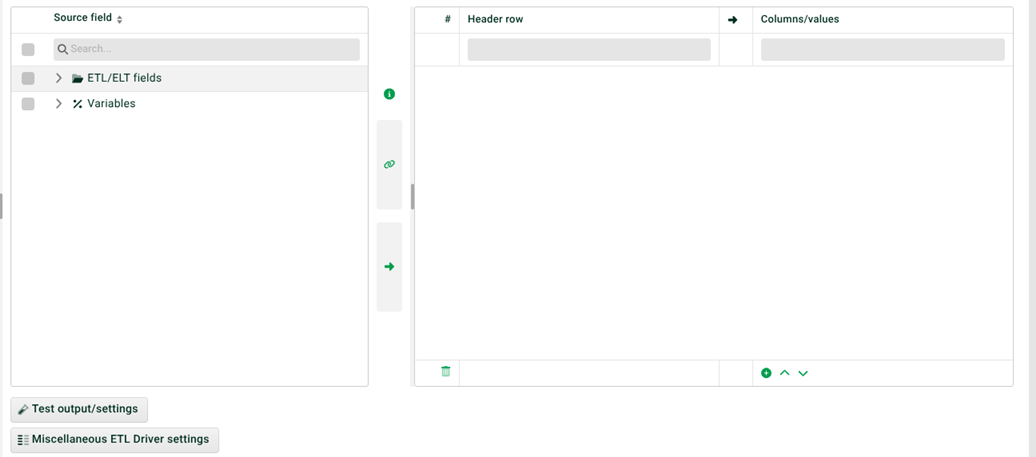Click the Header row column header
This screenshot has height=457, width=1036.
tap(496, 19)
